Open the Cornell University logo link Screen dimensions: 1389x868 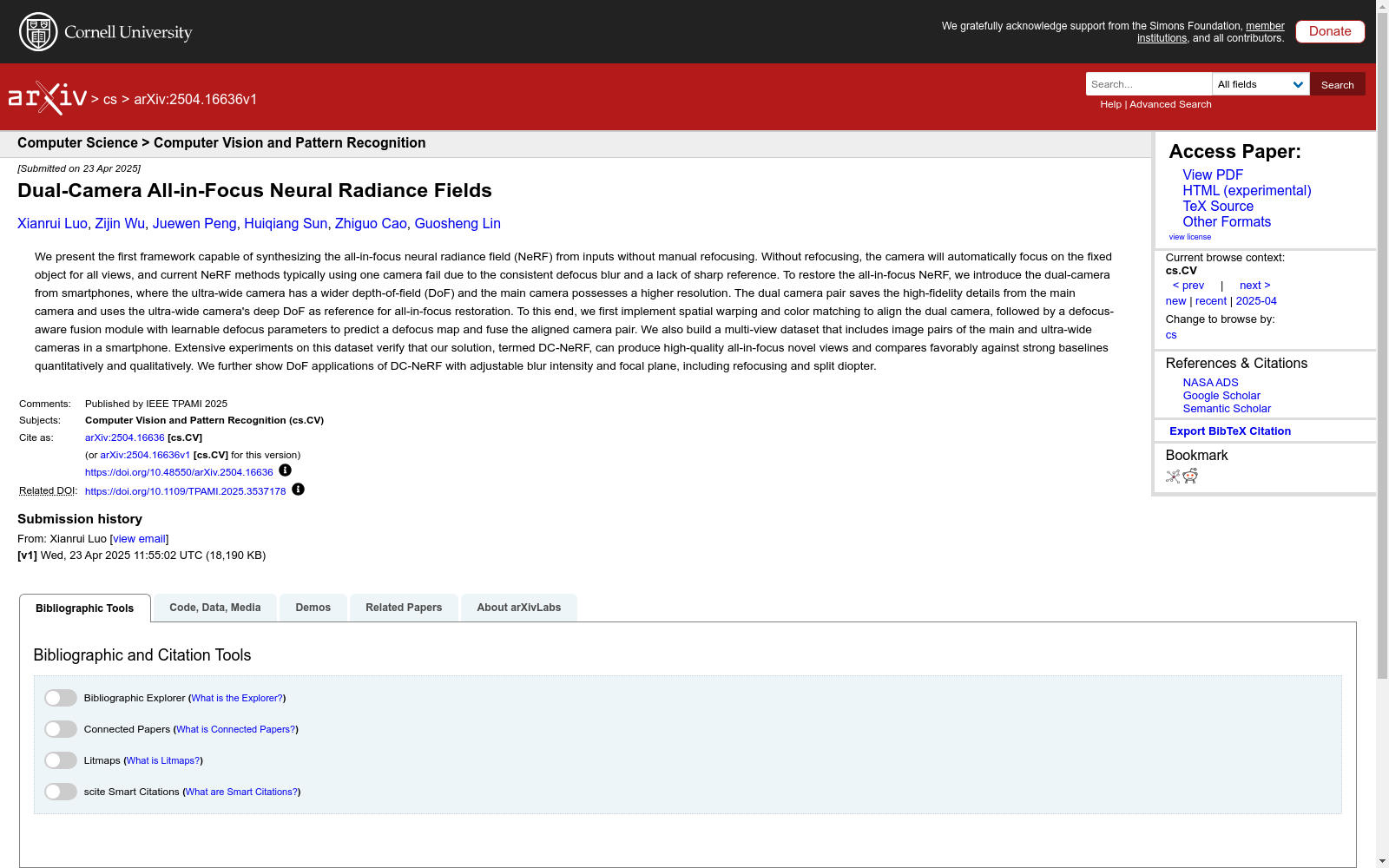tap(106, 32)
